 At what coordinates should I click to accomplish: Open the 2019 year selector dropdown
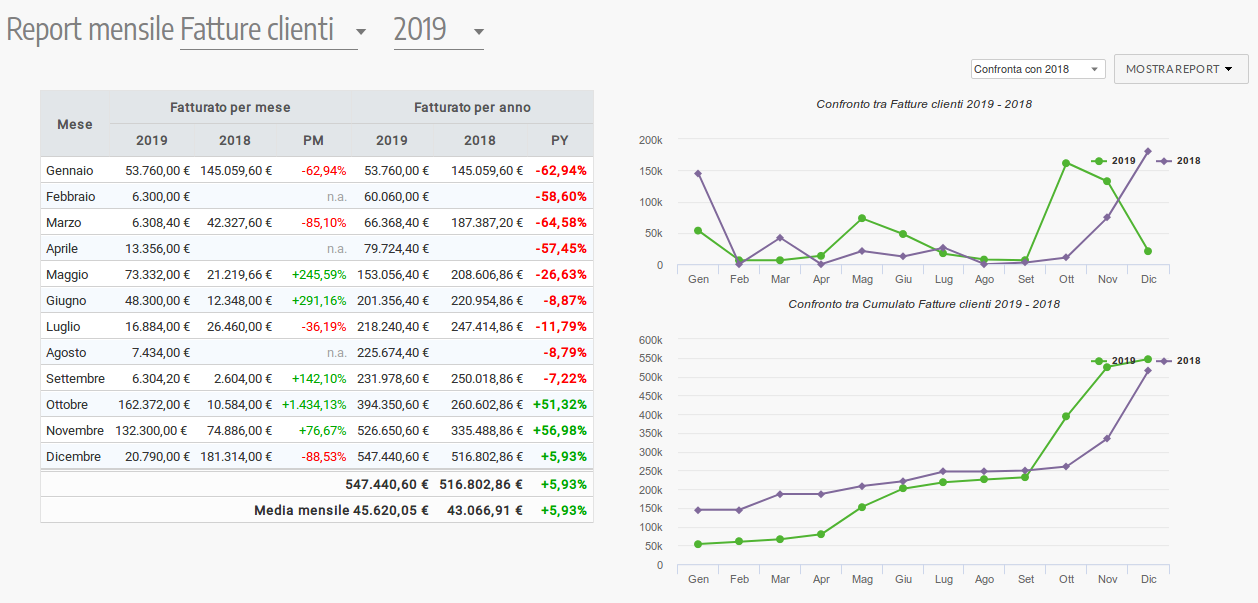[x=438, y=30]
